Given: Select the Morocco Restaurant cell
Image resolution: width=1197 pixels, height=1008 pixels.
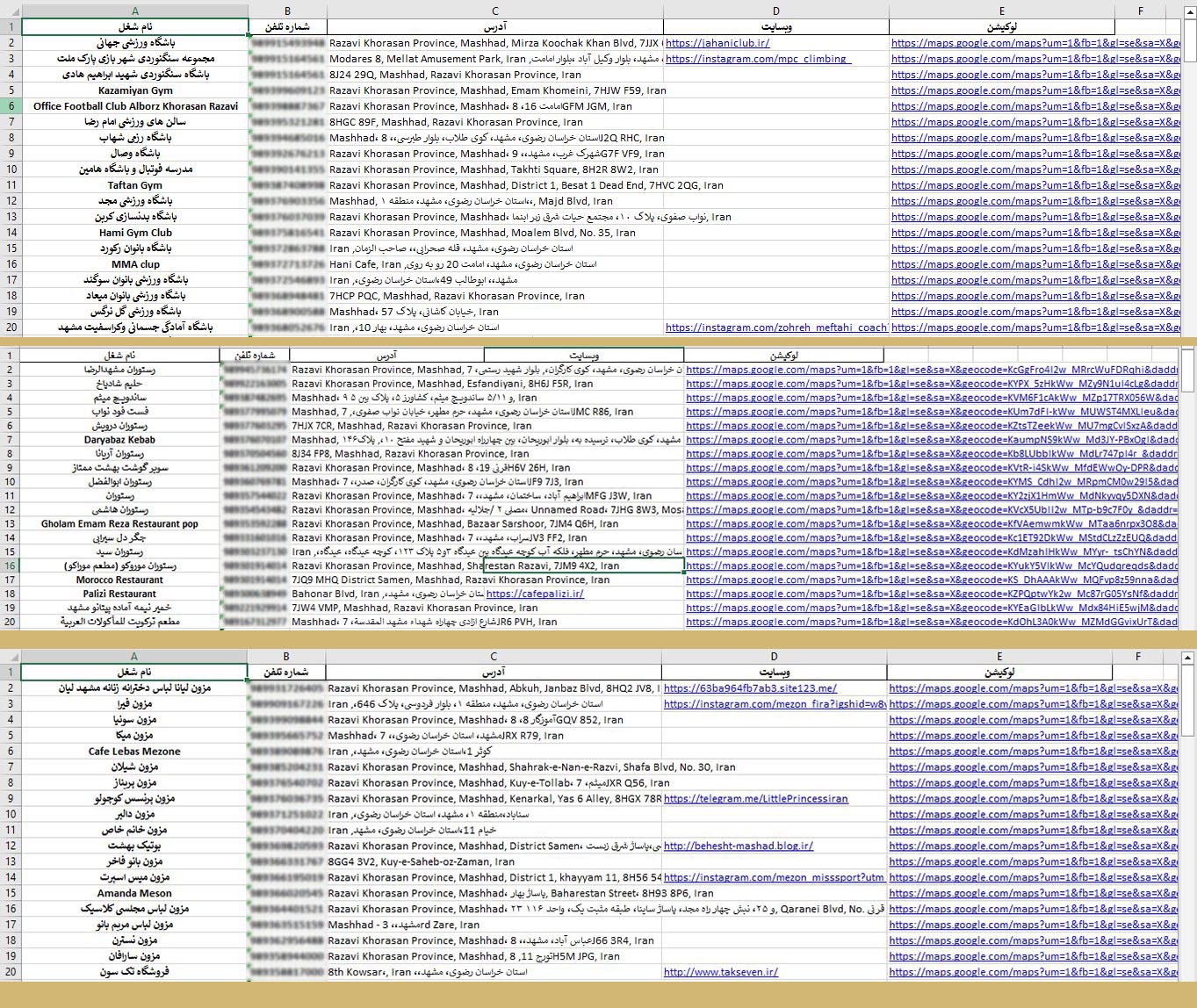Looking at the screenshot, I should pos(119,580).
